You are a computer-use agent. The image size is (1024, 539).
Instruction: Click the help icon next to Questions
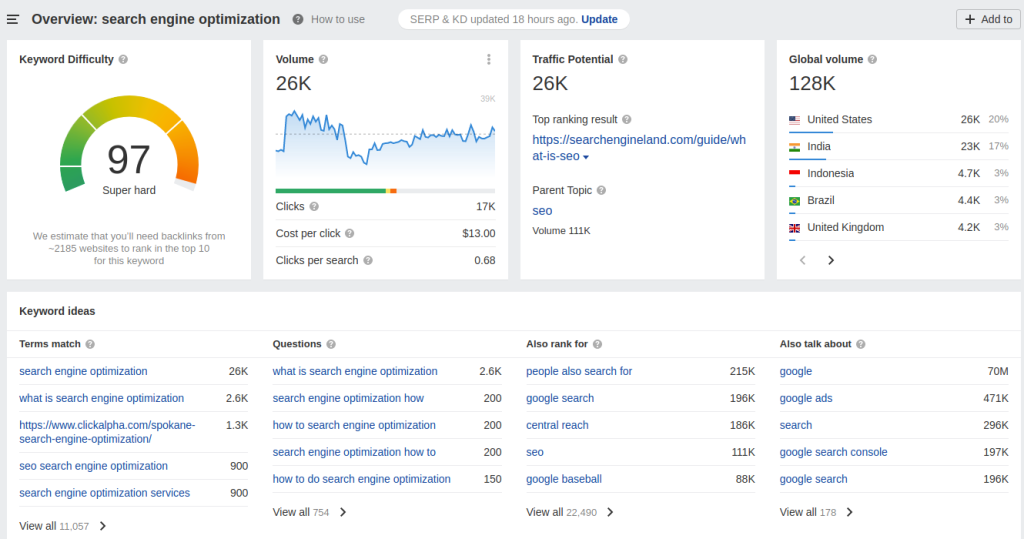tap(331, 344)
